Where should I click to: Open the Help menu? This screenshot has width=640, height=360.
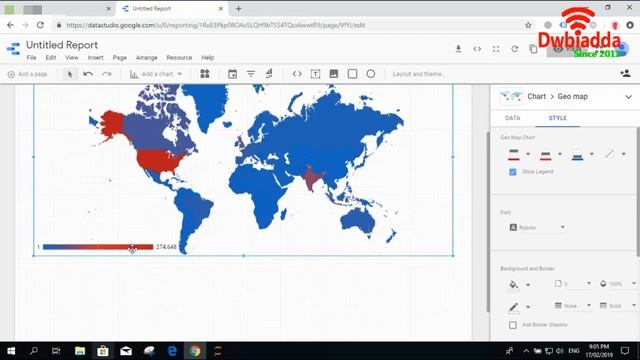[x=207, y=58]
